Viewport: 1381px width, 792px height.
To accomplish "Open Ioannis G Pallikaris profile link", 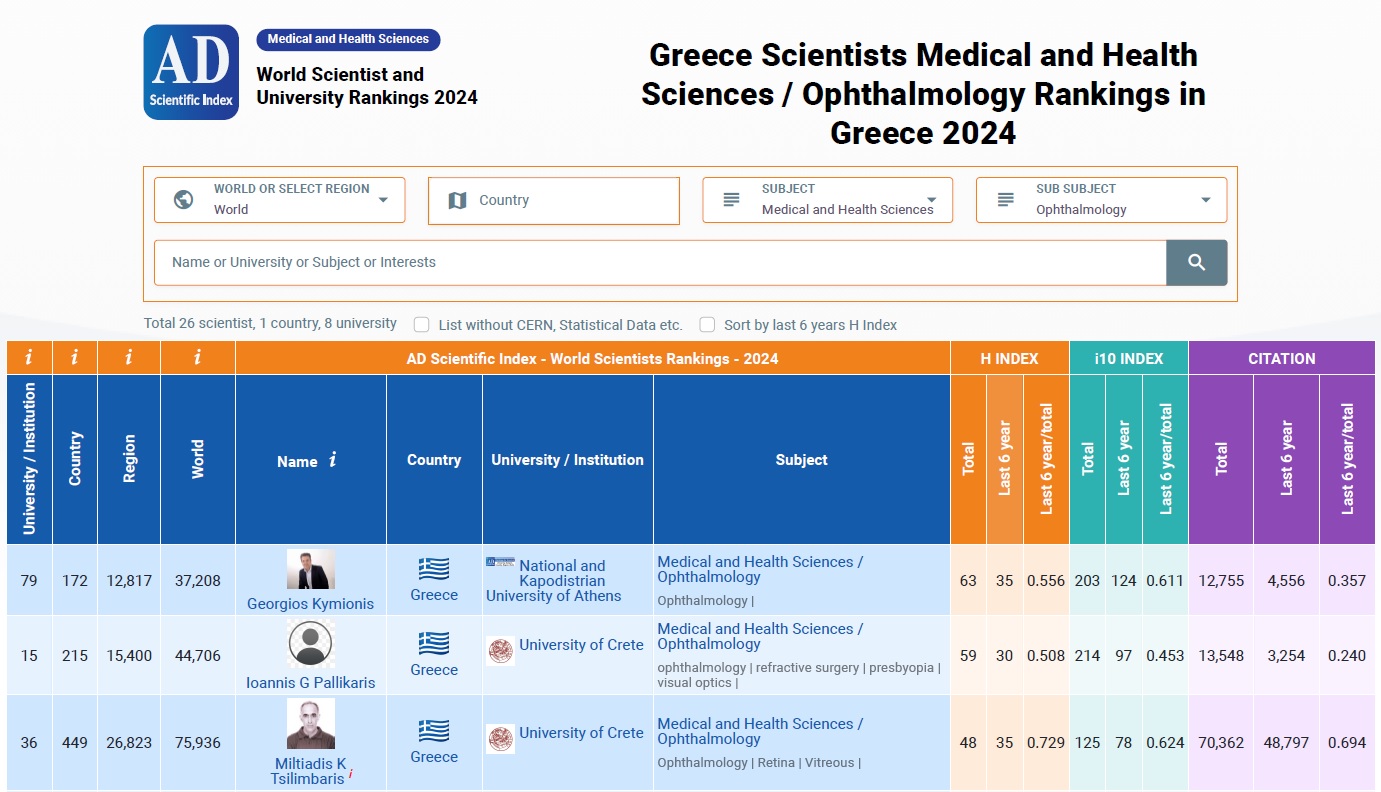I will click(x=311, y=683).
